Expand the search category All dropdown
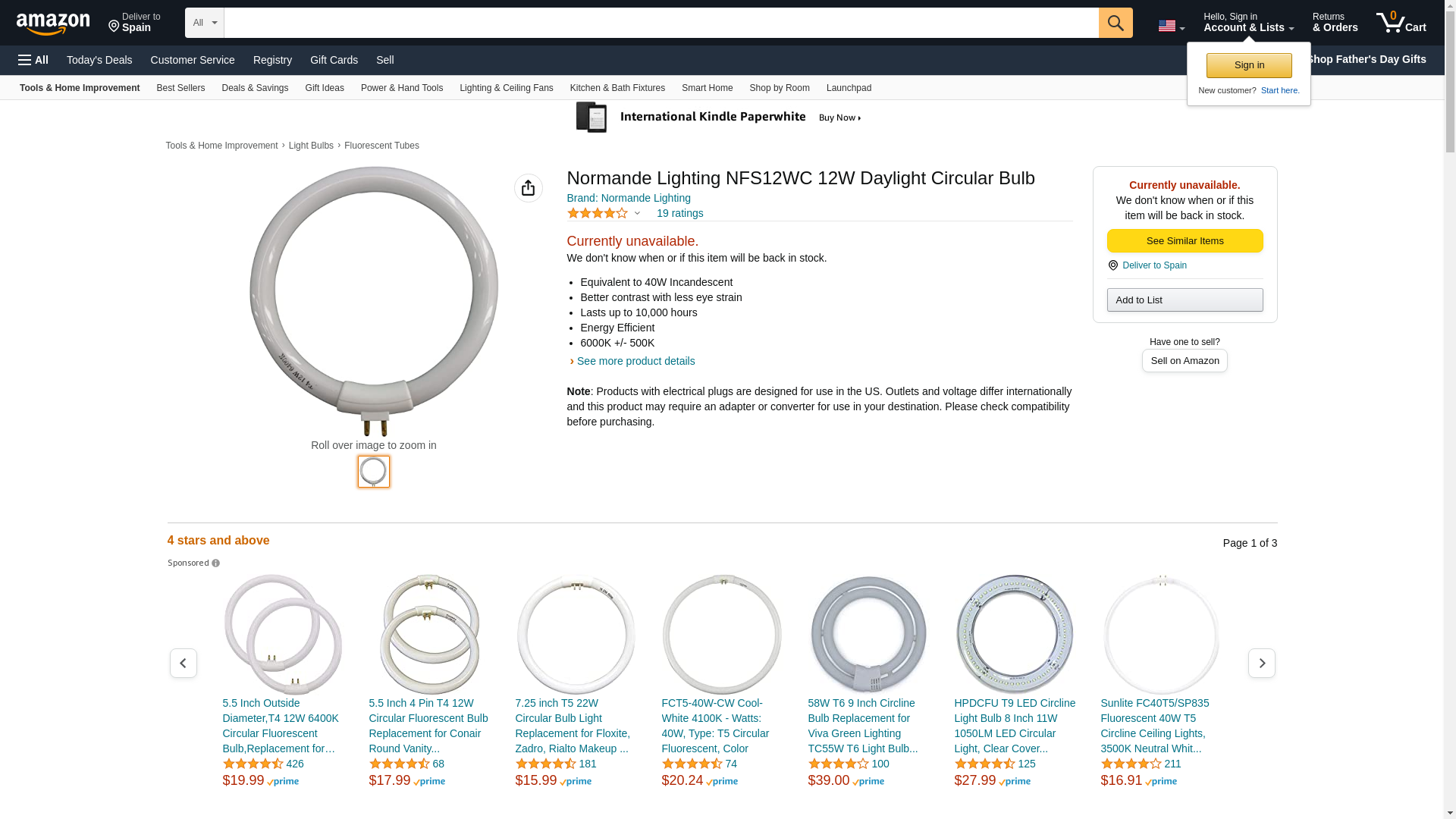This screenshot has width=1456, height=819. pos(204,23)
